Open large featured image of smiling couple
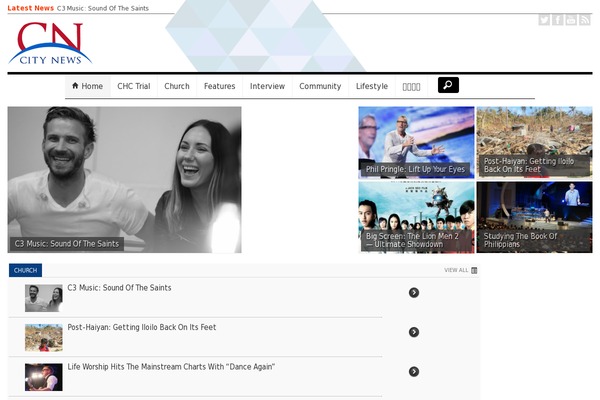This screenshot has height=400, width=600. [x=124, y=180]
